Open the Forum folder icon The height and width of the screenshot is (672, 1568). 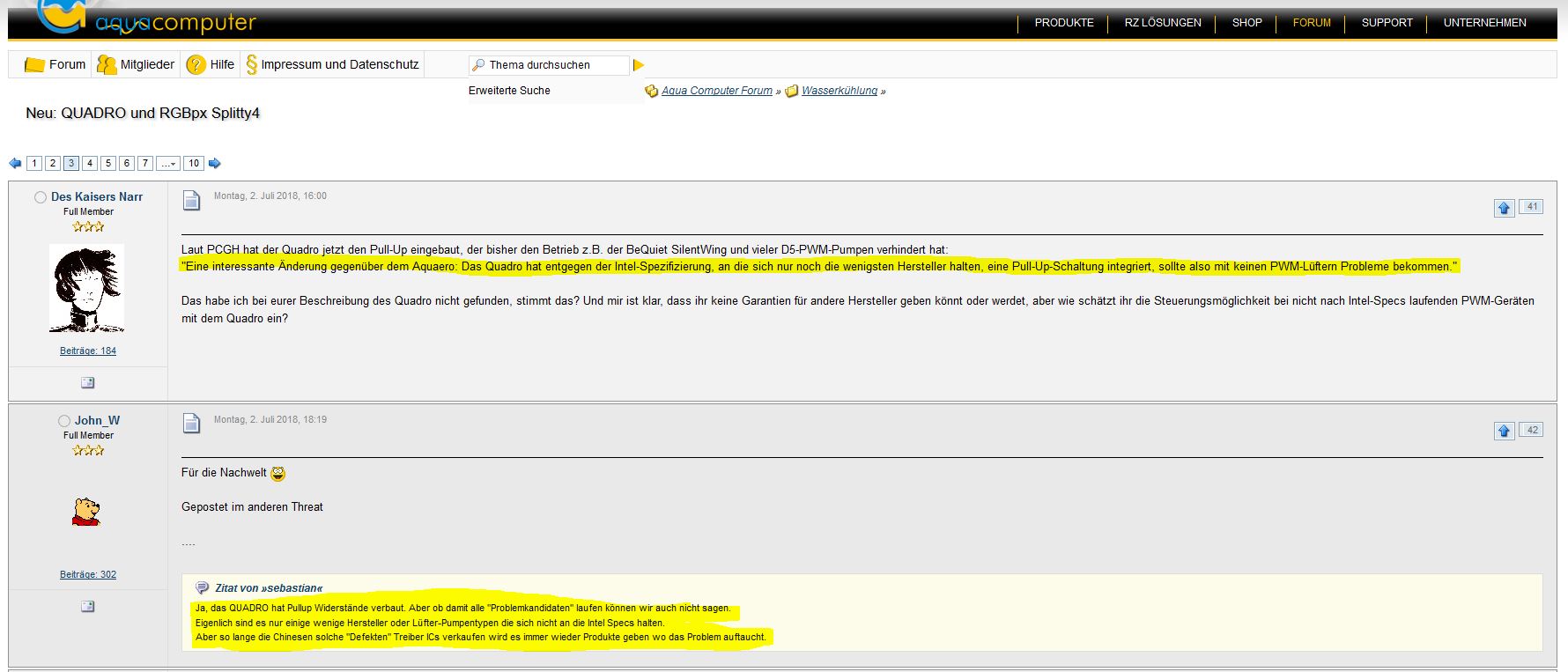34,65
